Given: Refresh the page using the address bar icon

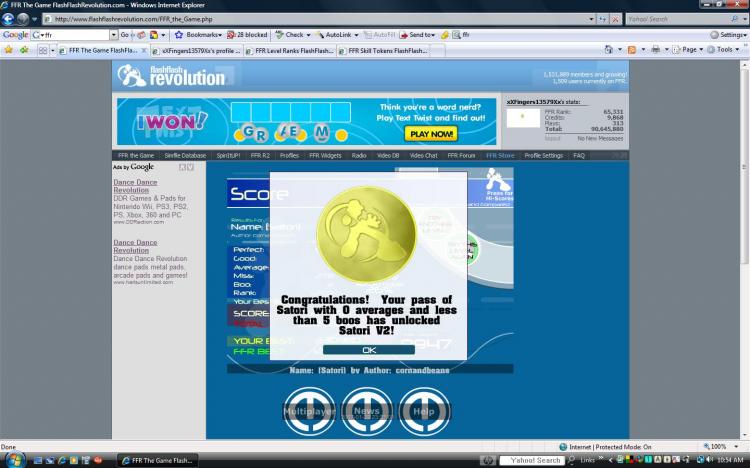Looking at the screenshot, I should tap(603, 19).
